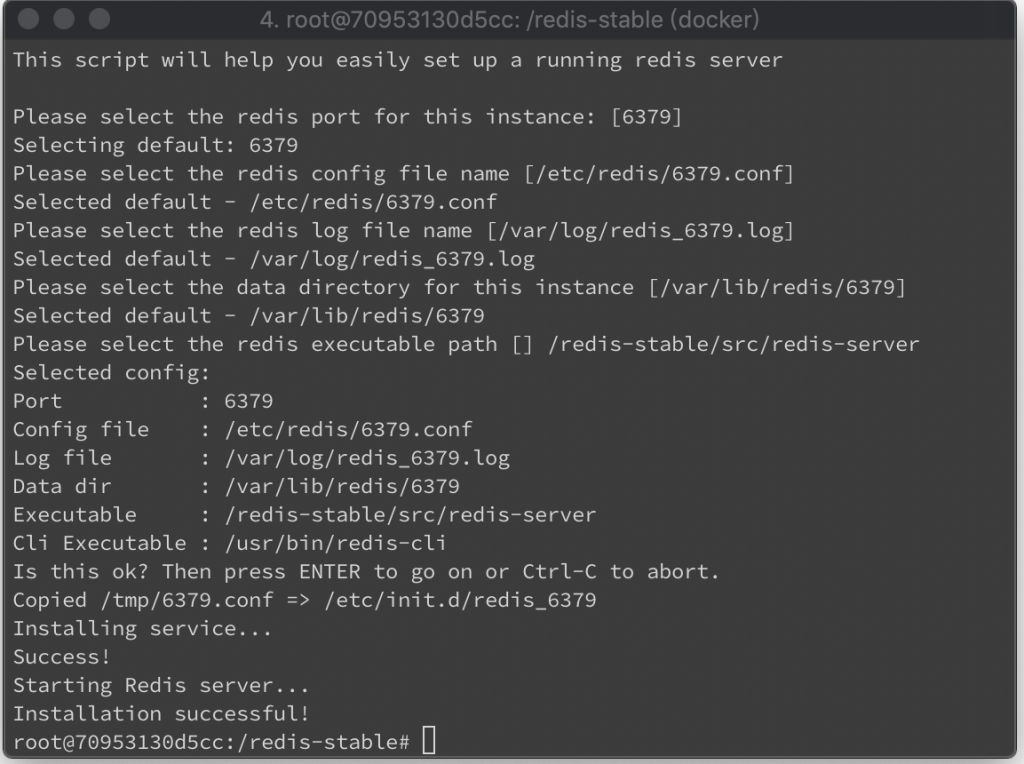Click the 'Installing service...' line
Viewport: 1024px width, 764px height.
coord(142,628)
